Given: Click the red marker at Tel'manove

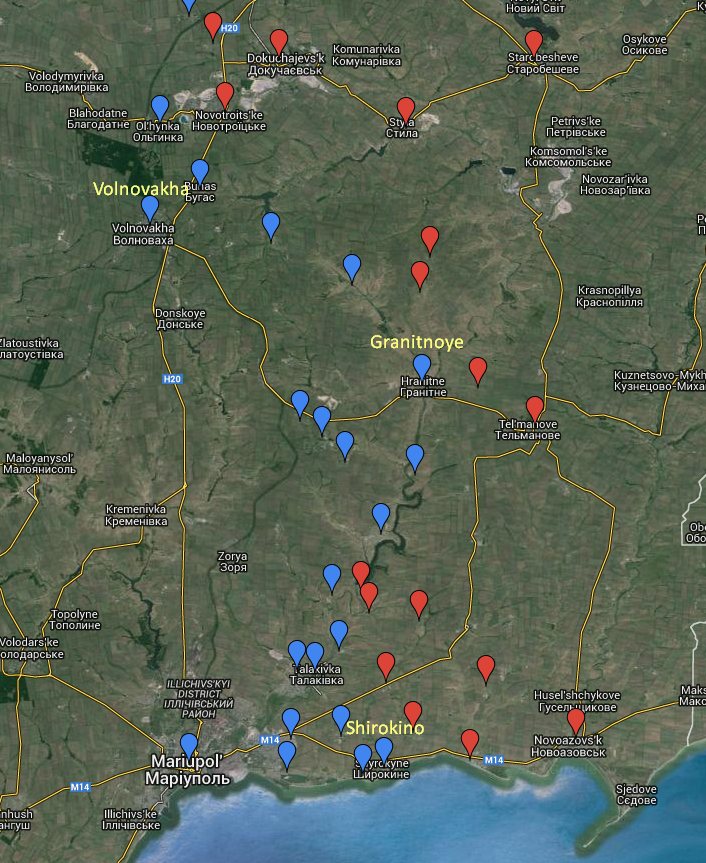Looking at the screenshot, I should (x=535, y=408).
